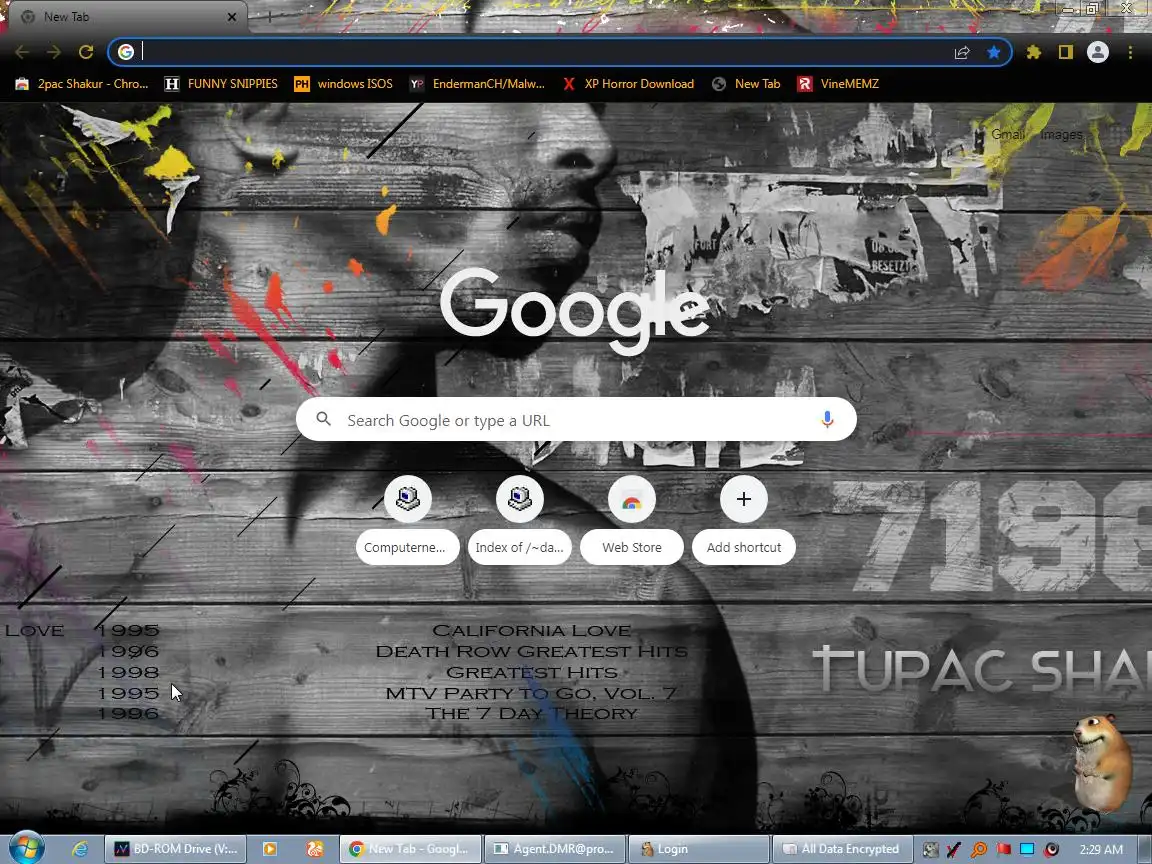Image resolution: width=1152 pixels, height=864 pixels.
Task: Click the browser forward arrow
Action: point(54,52)
